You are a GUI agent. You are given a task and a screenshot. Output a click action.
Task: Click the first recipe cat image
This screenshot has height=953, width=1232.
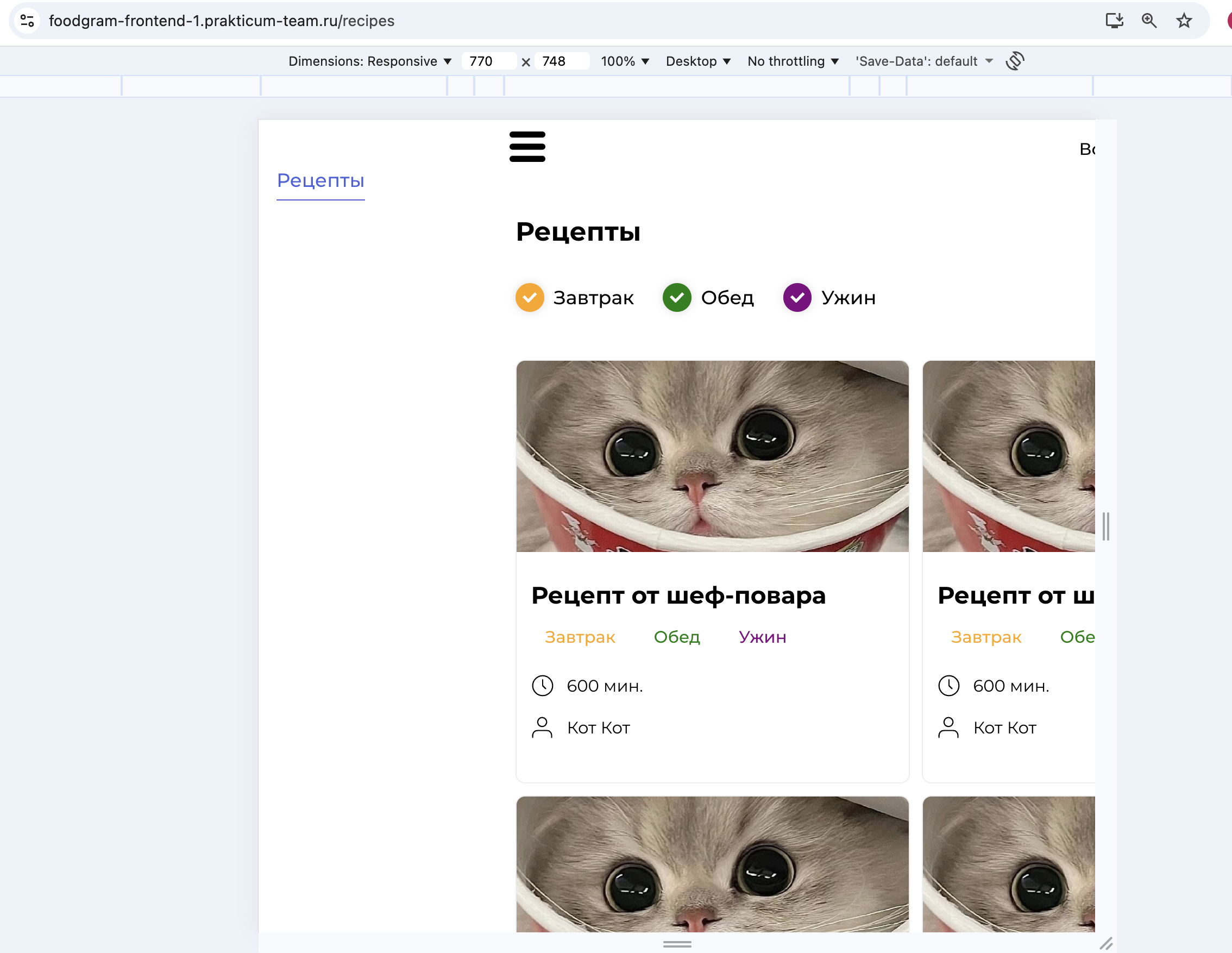712,456
